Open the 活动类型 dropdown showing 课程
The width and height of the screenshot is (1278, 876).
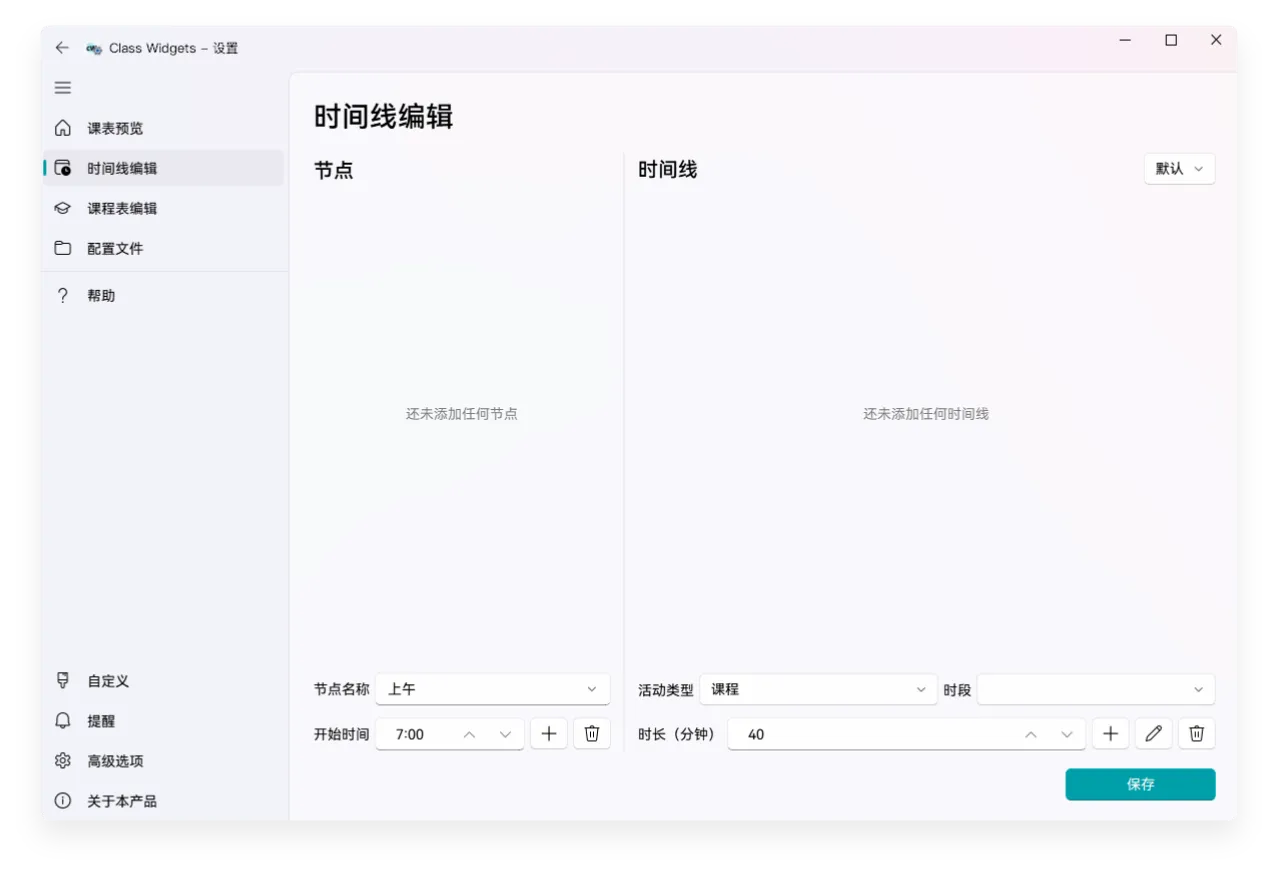tap(818, 689)
